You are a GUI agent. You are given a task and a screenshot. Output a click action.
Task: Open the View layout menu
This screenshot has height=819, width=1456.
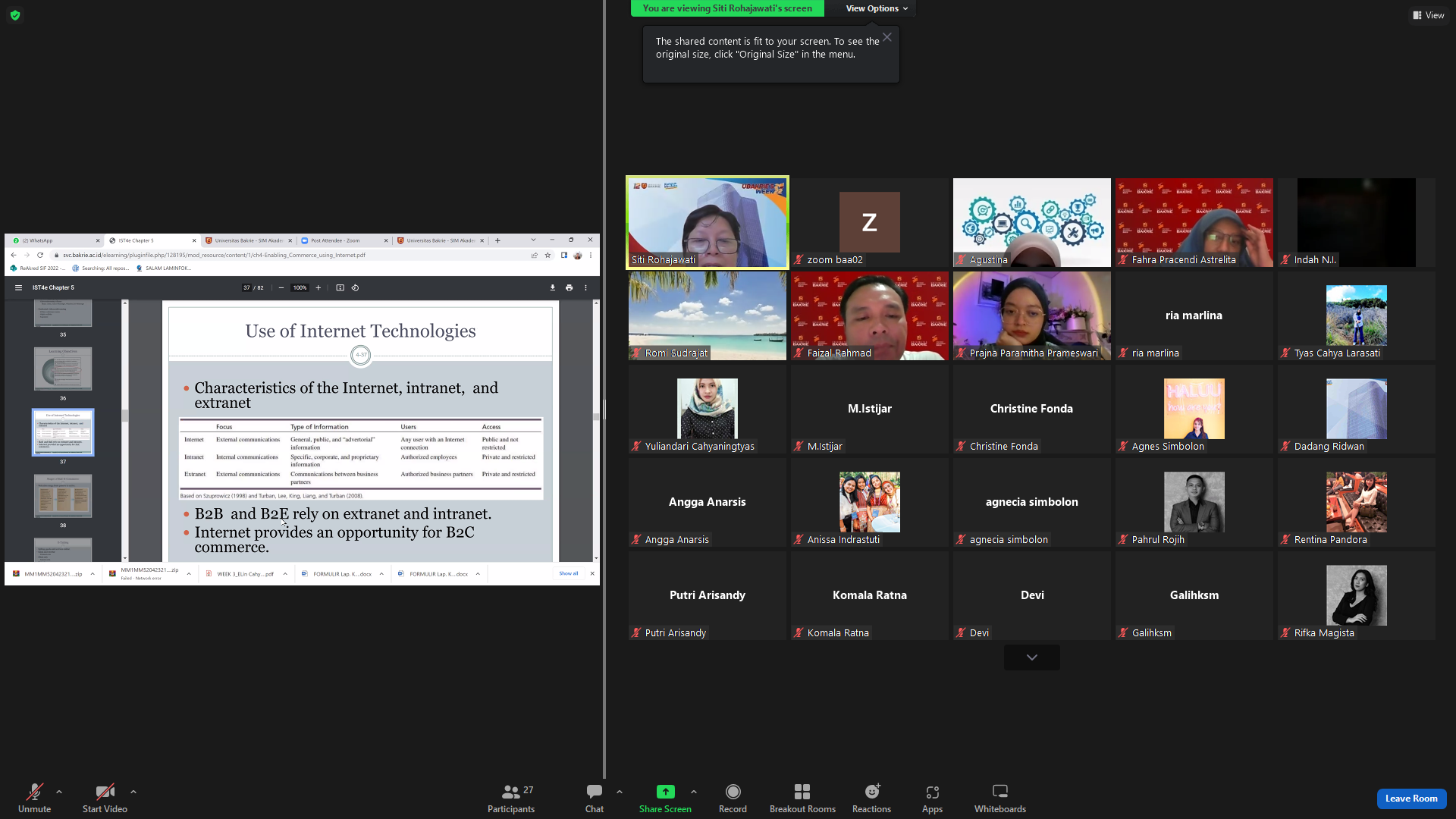pos(1428,15)
